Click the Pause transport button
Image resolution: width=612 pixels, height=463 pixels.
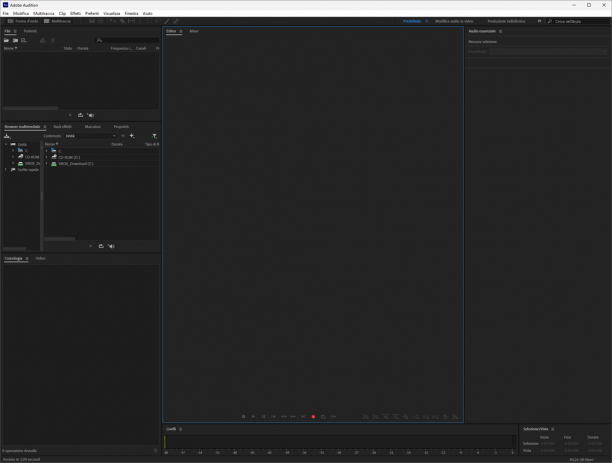263,417
